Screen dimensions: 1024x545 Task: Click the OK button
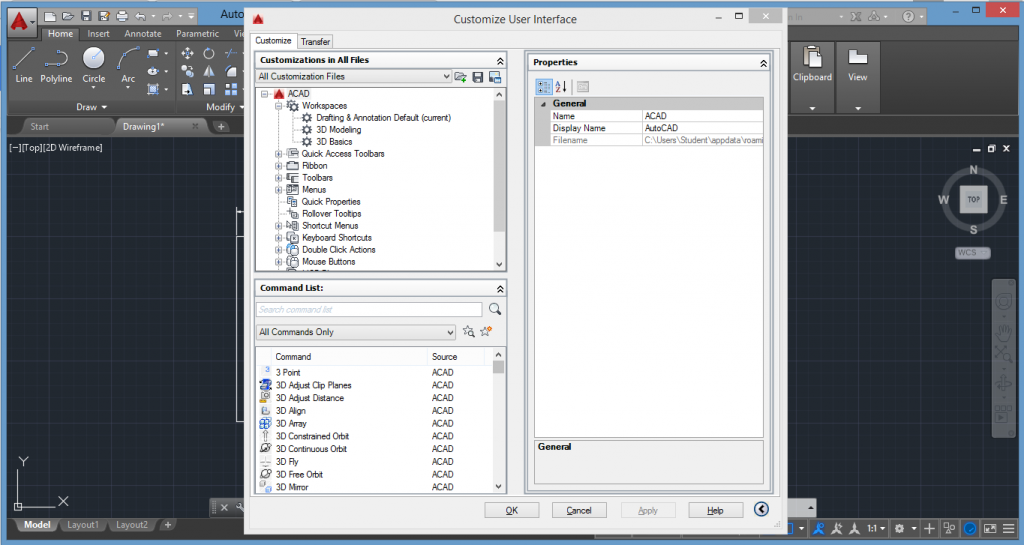(512, 510)
